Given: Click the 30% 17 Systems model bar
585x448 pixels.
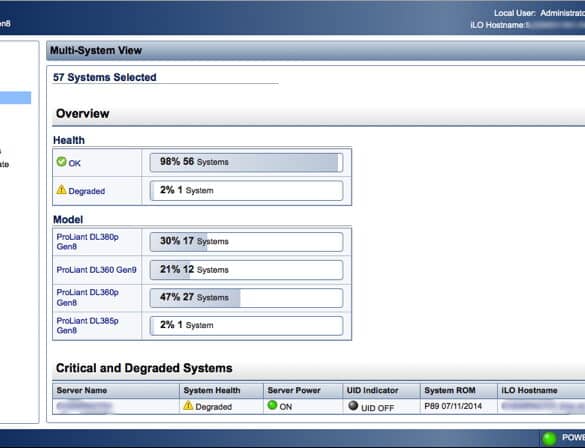Looking at the screenshot, I should point(246,242).
